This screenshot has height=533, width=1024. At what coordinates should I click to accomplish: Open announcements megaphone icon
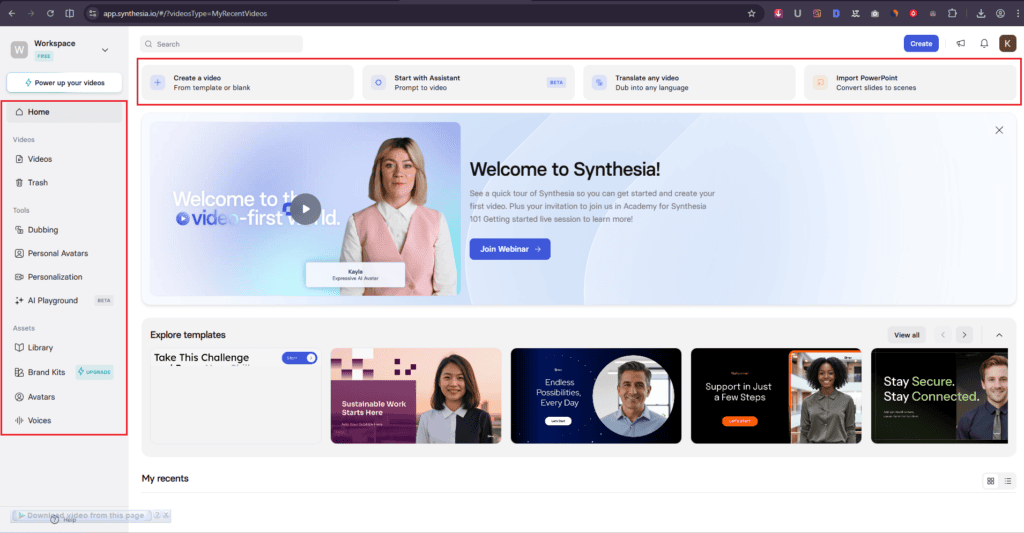(961, 44)
